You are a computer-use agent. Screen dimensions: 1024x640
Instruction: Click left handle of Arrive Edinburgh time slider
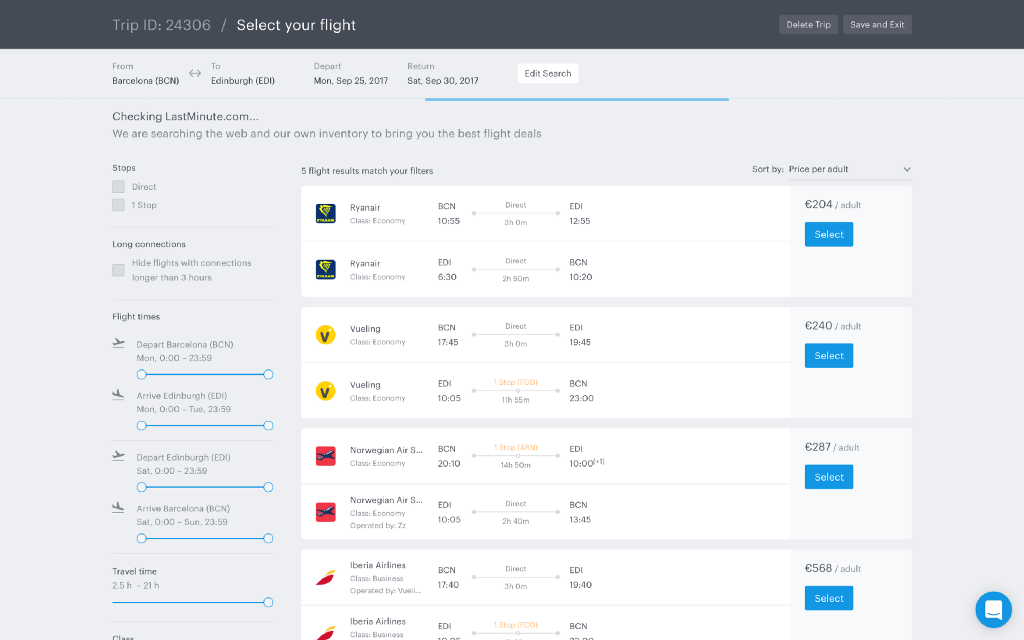tap(142, 426)
